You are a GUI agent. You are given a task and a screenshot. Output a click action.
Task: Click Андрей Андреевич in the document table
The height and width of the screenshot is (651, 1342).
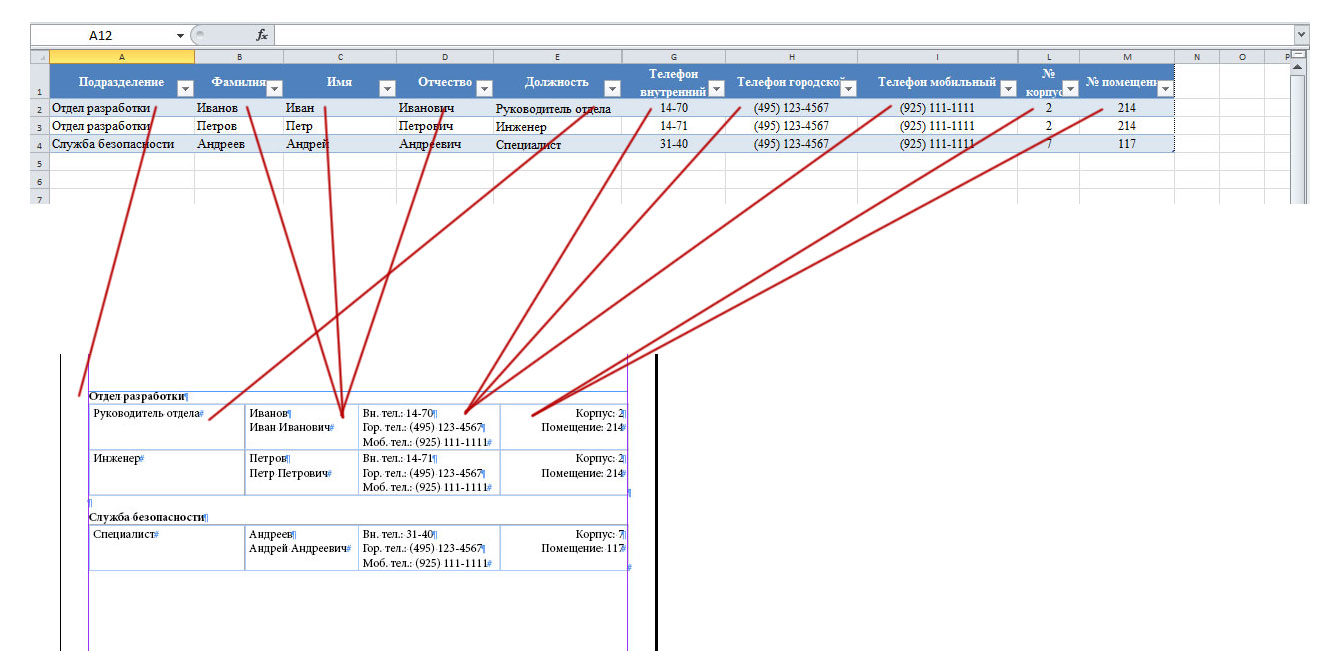[x=298, y=548]
